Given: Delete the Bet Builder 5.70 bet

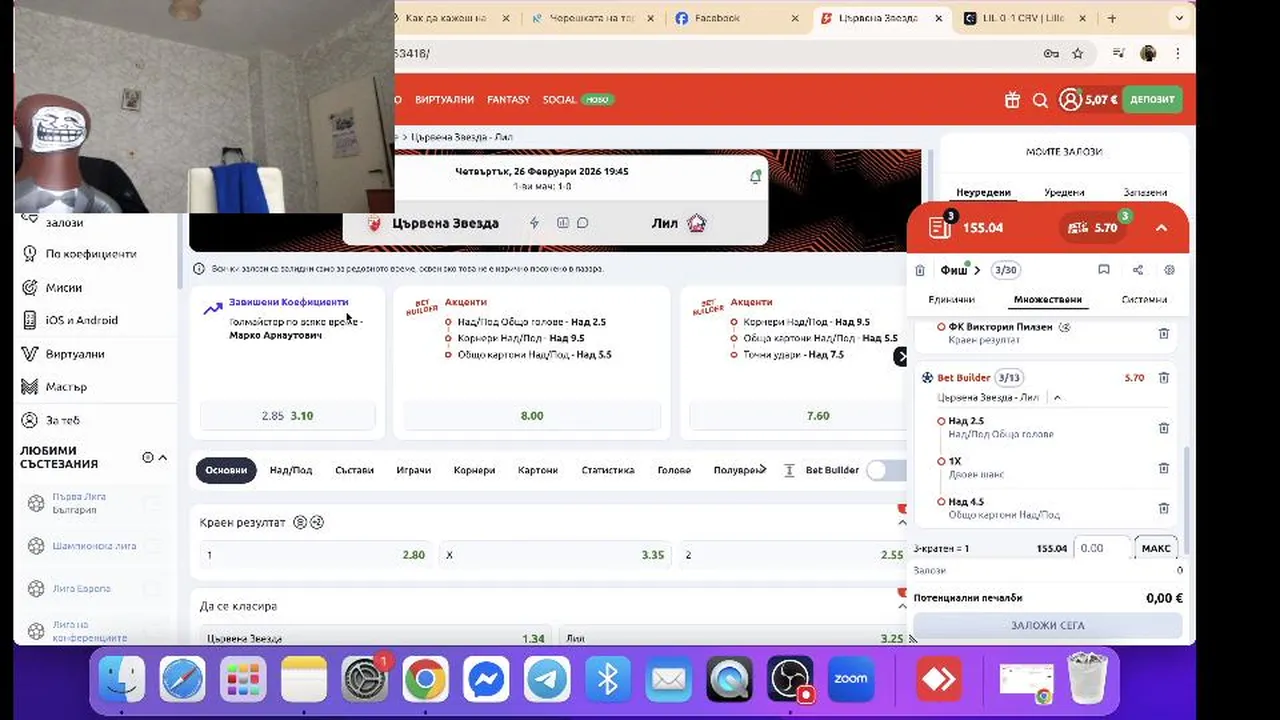Looking at the screenshot, I should [1163, 378].
